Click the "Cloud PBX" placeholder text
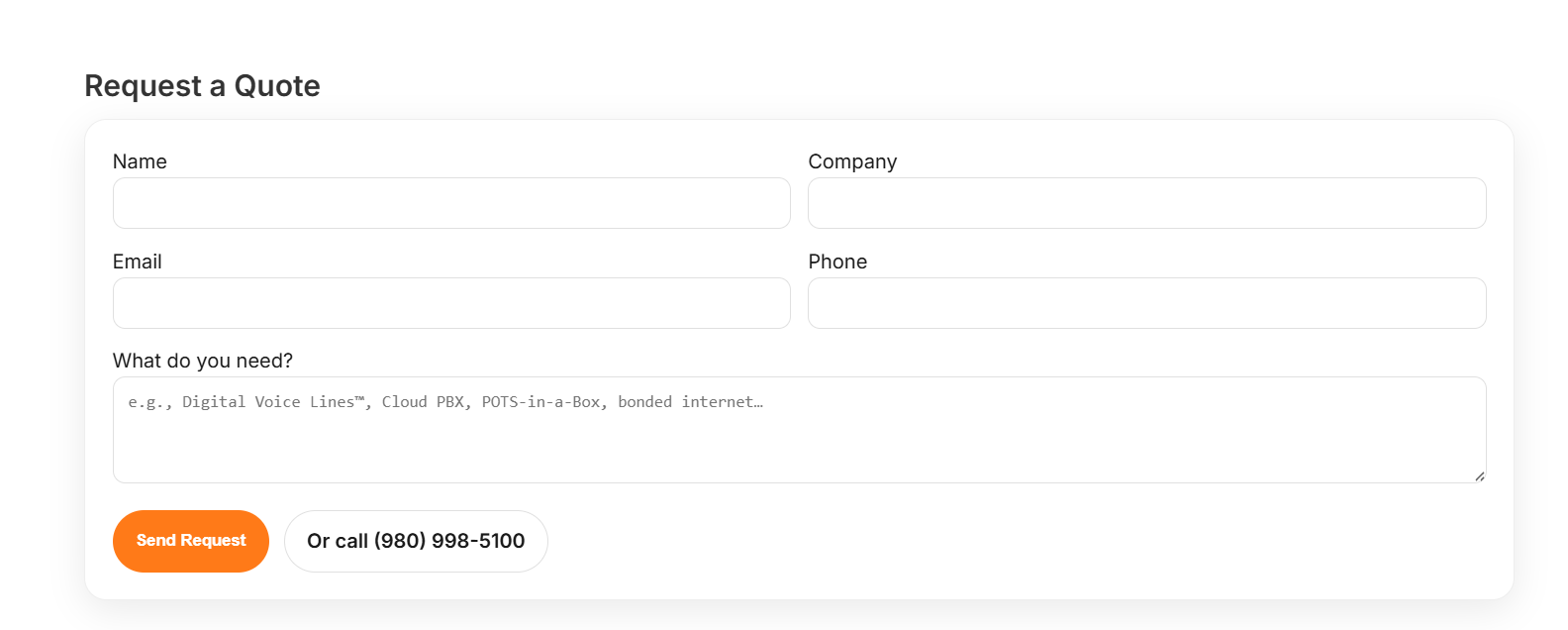1568x630 pixels. click(424, 402)
